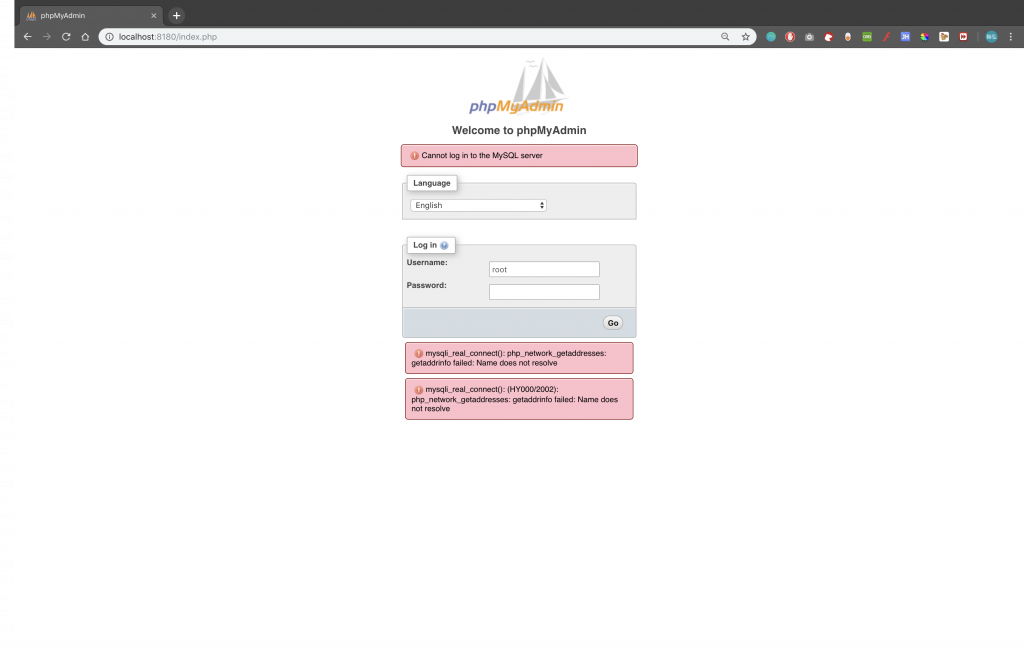1024x648 pixels.
Task: Open the red Flash extension icon
Action: pos(886,37)
